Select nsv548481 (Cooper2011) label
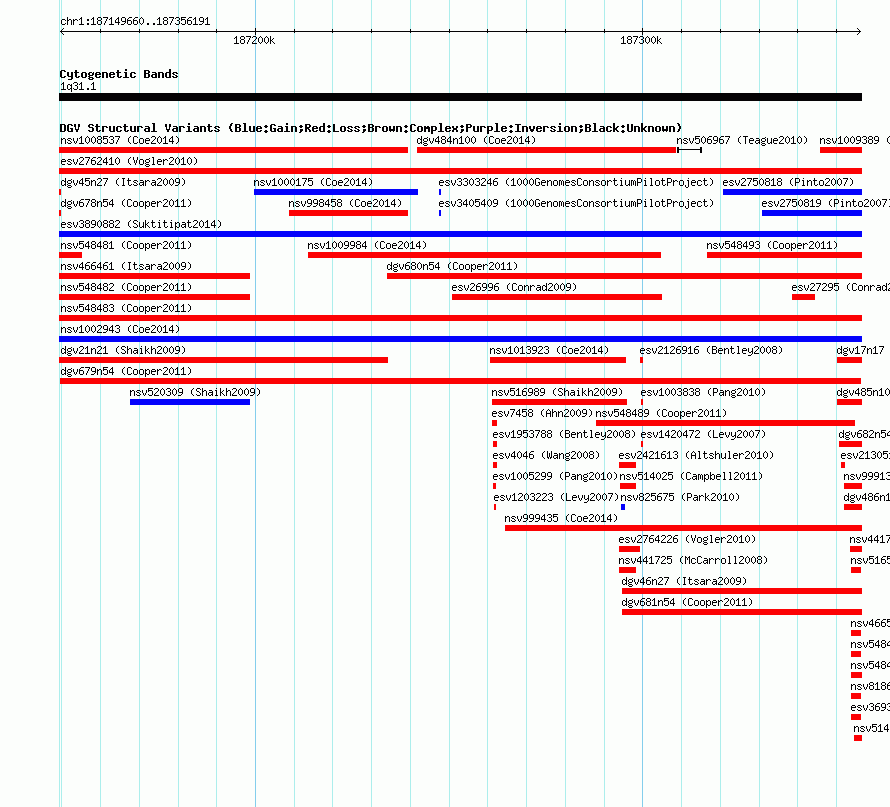This screenshot has width=890, height=807. (x=126, y=245)
